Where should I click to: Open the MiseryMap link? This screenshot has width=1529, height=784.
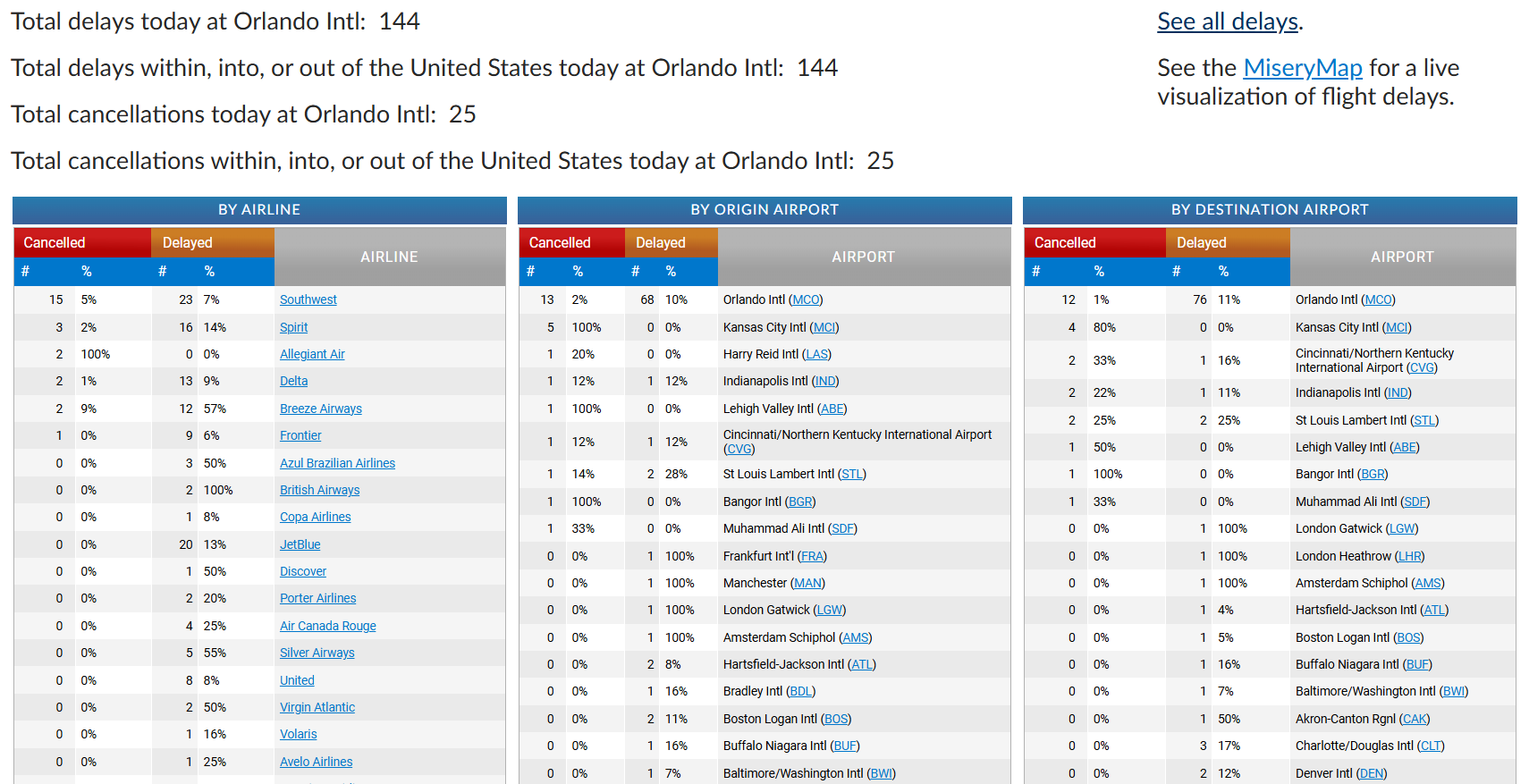coord(1302,68)
